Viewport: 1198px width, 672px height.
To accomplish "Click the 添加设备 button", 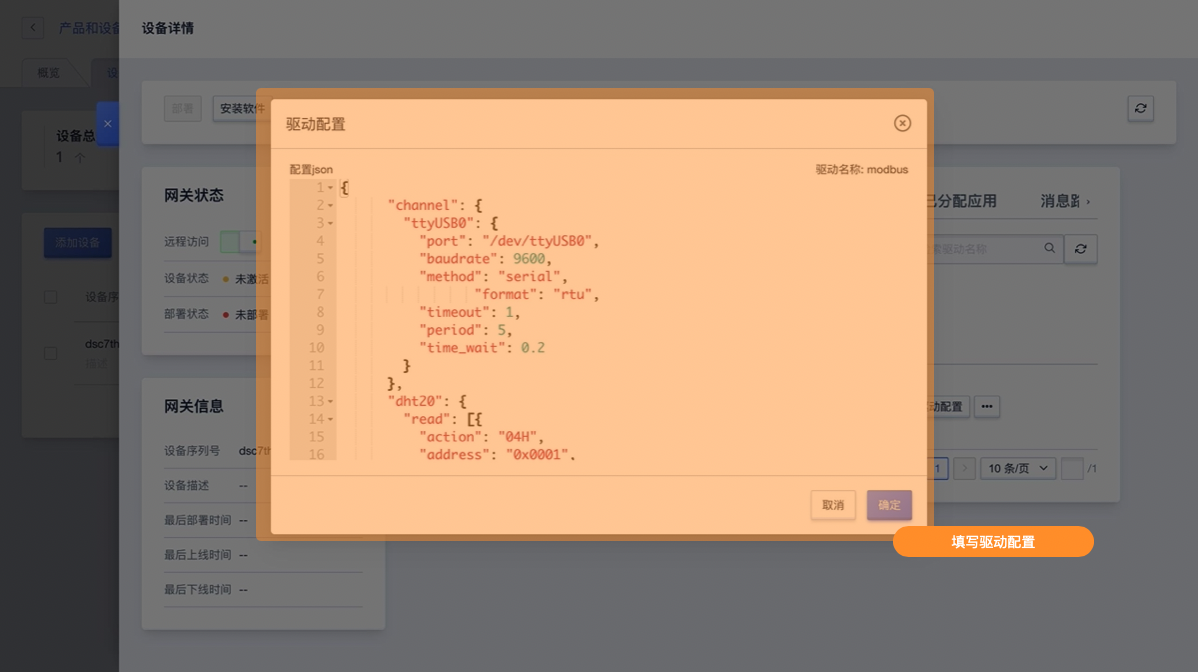I will pos(78,243).
